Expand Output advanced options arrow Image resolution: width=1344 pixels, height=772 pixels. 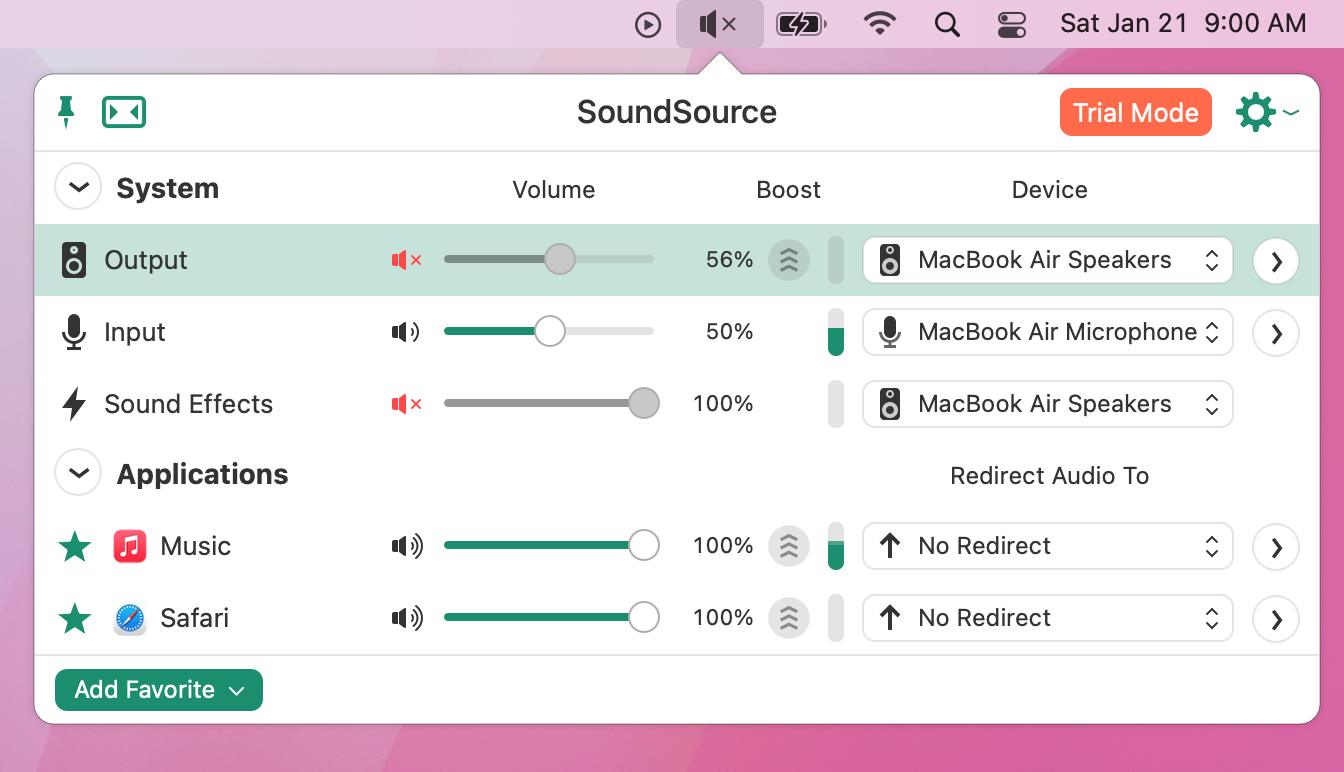[x=1276, y=261]
